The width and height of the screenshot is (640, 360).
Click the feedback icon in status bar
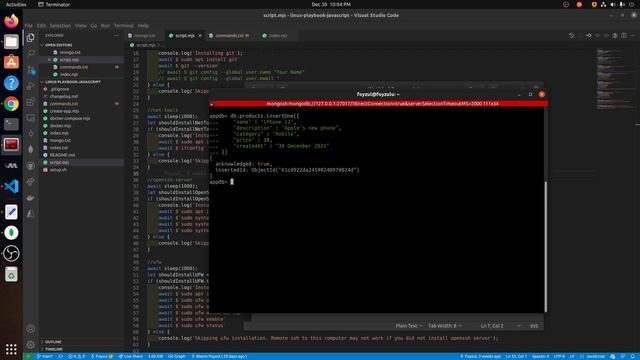coord(623,356)
